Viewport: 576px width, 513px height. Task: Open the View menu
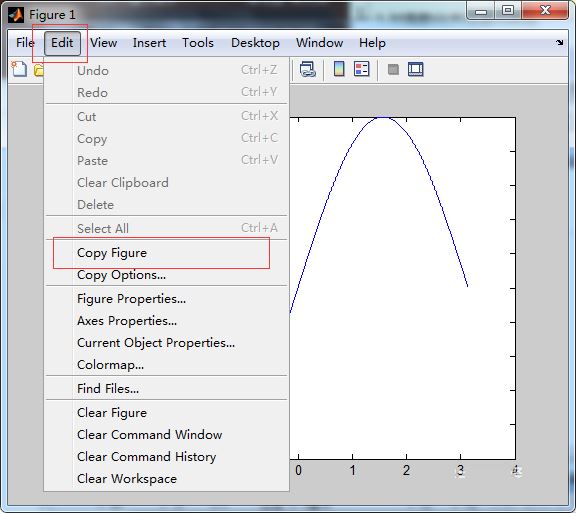(104, 43)
